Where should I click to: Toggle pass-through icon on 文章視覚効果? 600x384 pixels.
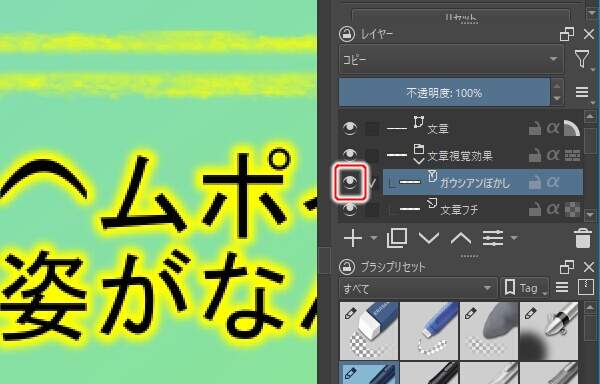click(x=572, y=155)
